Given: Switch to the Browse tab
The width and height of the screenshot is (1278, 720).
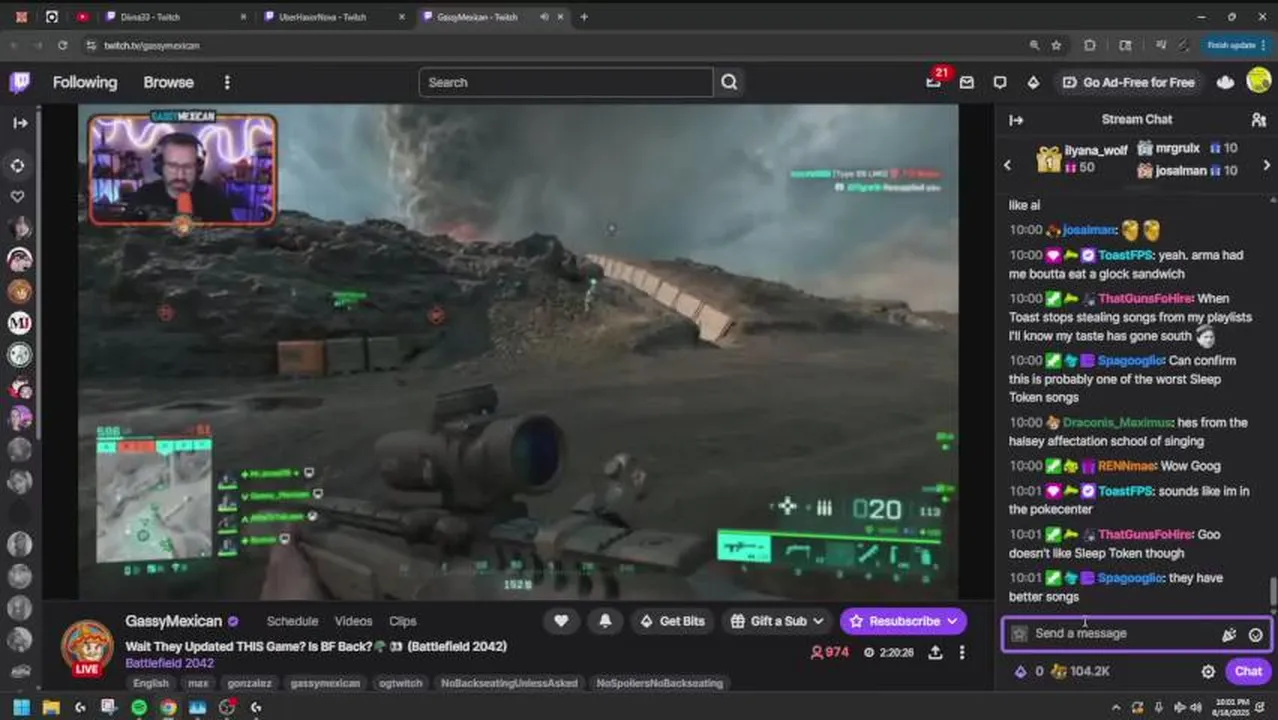Looking at the screenshot, I should tap(168, 82).
